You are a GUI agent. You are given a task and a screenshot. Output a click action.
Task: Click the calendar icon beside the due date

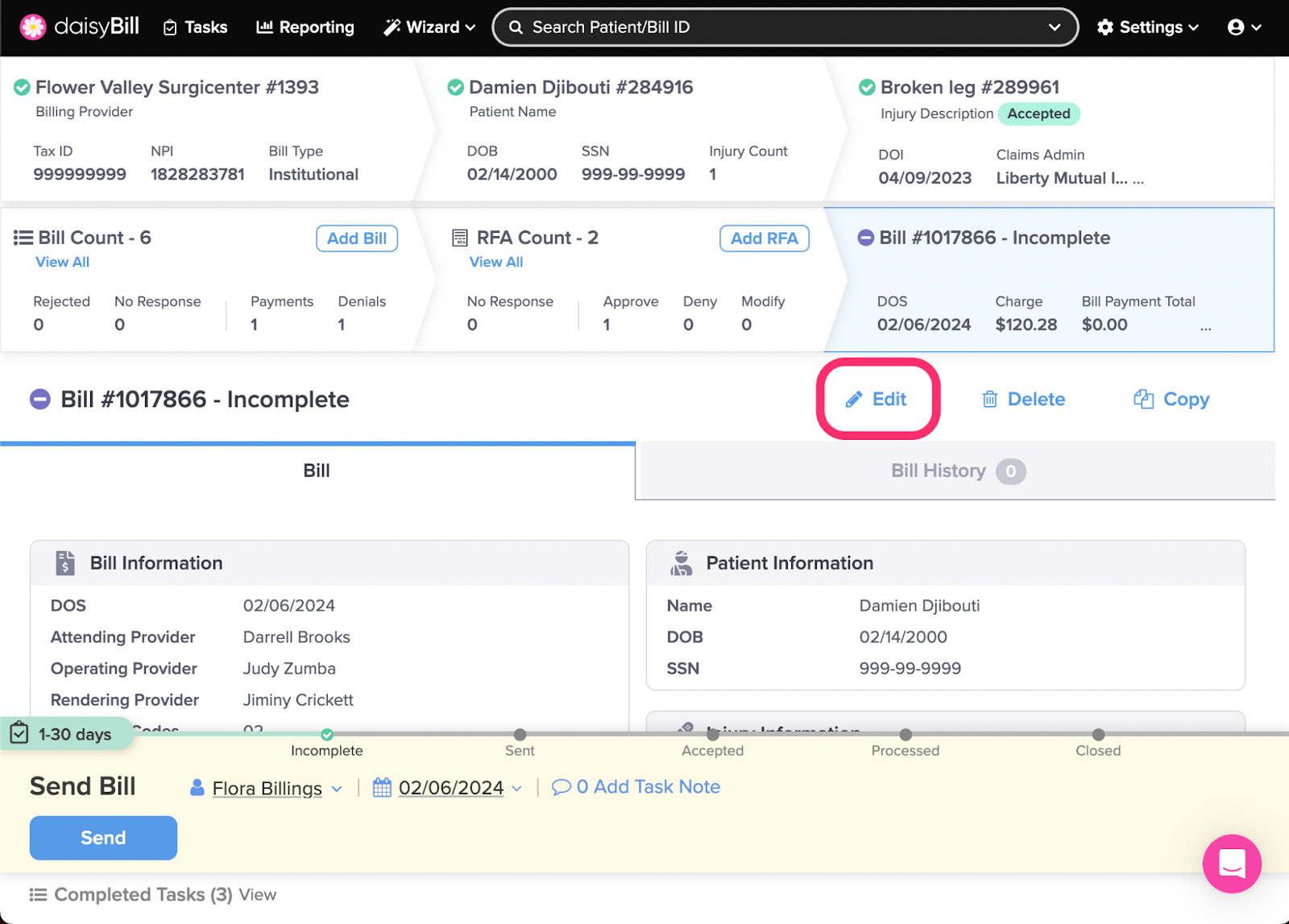click(x=382, y=787)
